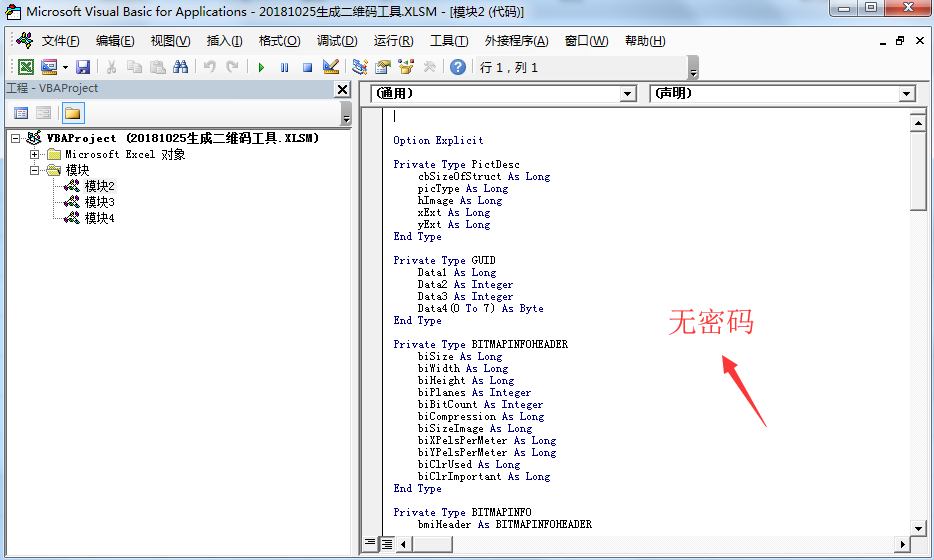Open Visual Basic Help question mark icon
The height and width of the screenshot is (560, 934).
coord(457,67)
